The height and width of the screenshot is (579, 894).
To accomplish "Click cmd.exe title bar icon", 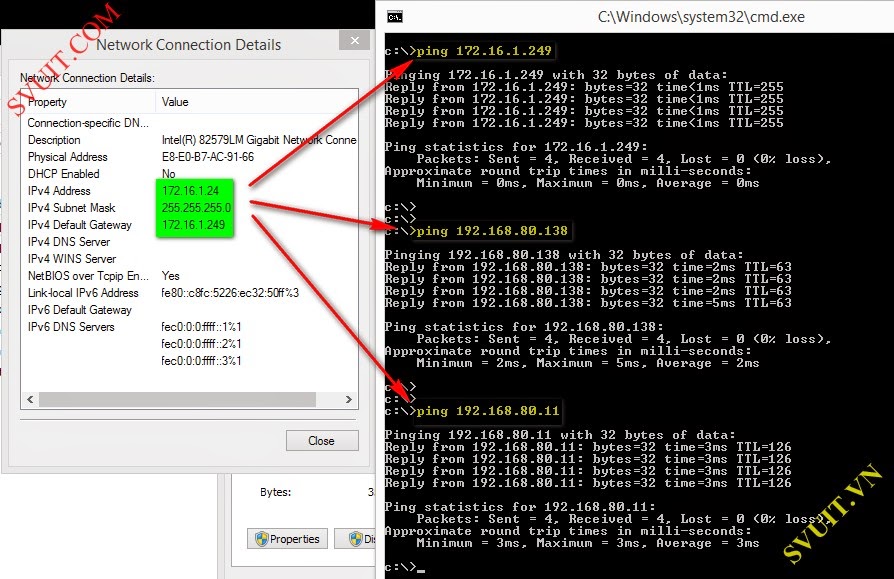I will (395, 17).
